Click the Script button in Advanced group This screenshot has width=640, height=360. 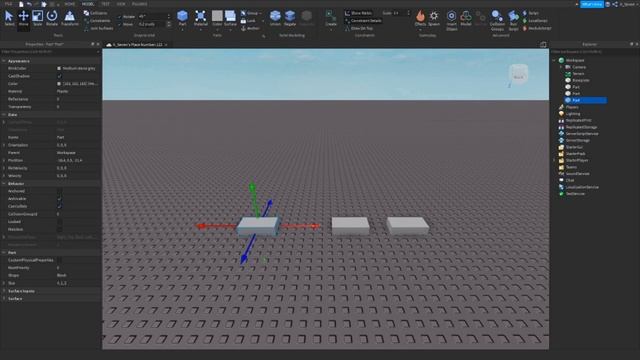(531, 13)
